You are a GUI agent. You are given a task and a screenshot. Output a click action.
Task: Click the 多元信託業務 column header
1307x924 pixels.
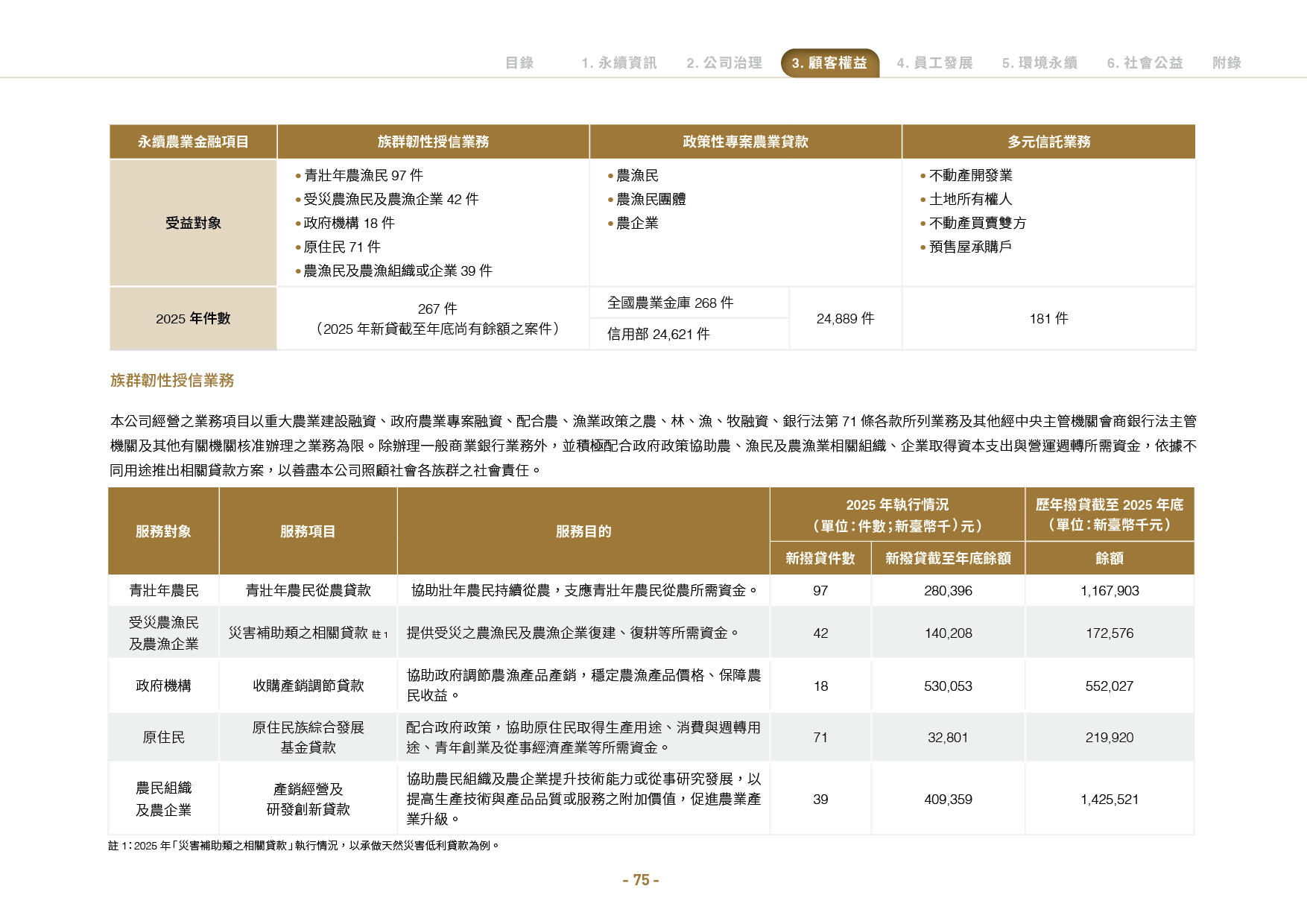(1048, 142)
